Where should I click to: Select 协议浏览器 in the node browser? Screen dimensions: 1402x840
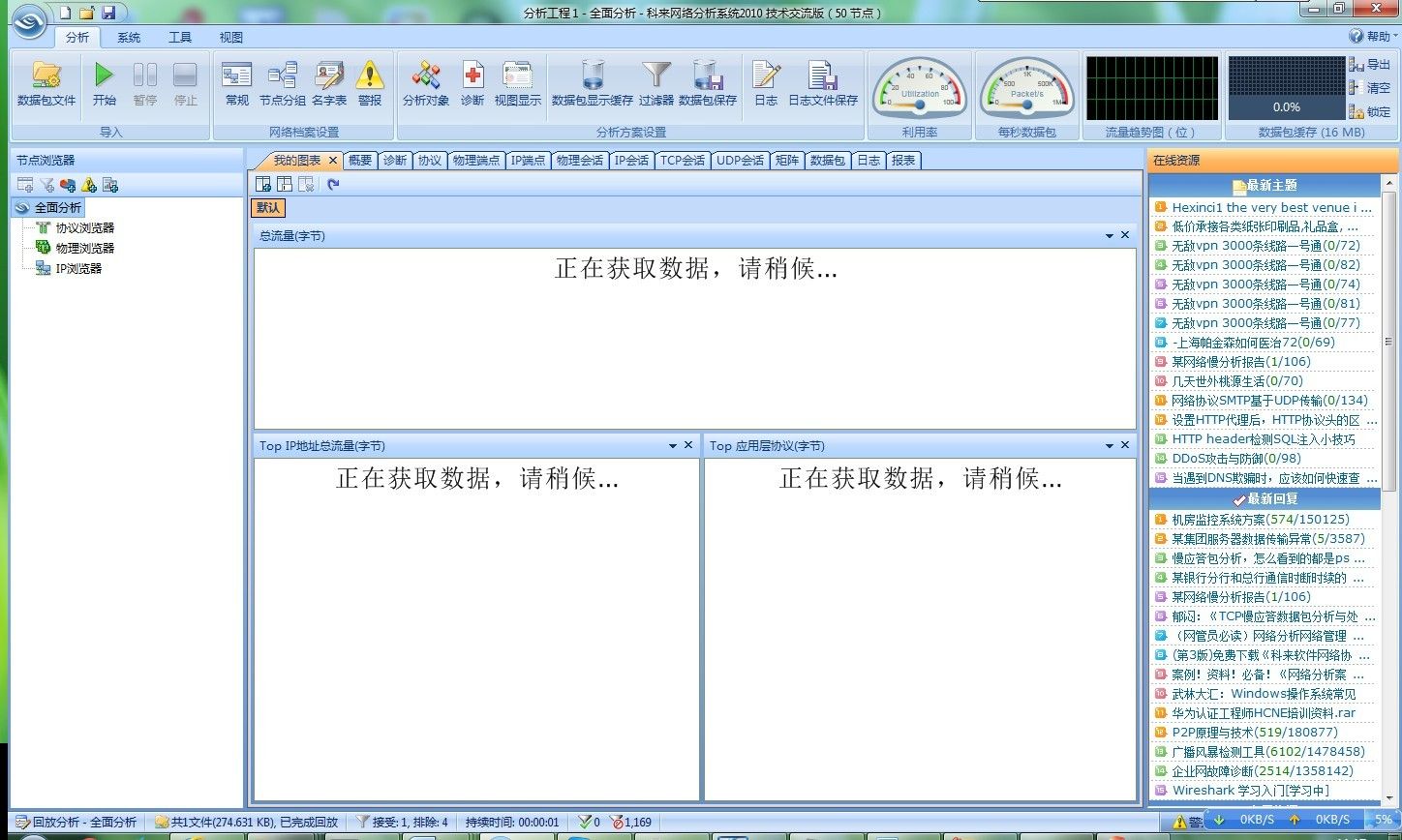point(85,228)
